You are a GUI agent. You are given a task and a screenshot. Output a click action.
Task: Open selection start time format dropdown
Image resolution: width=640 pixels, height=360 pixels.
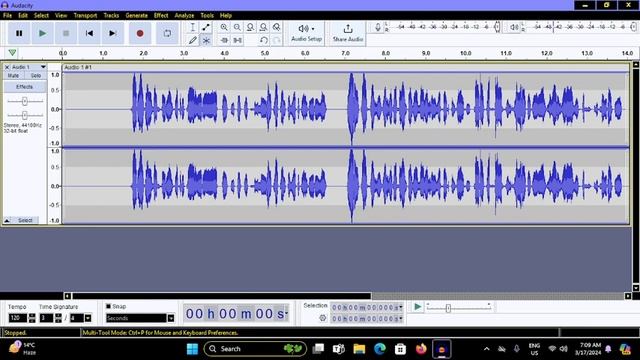(x=401, y=307)
